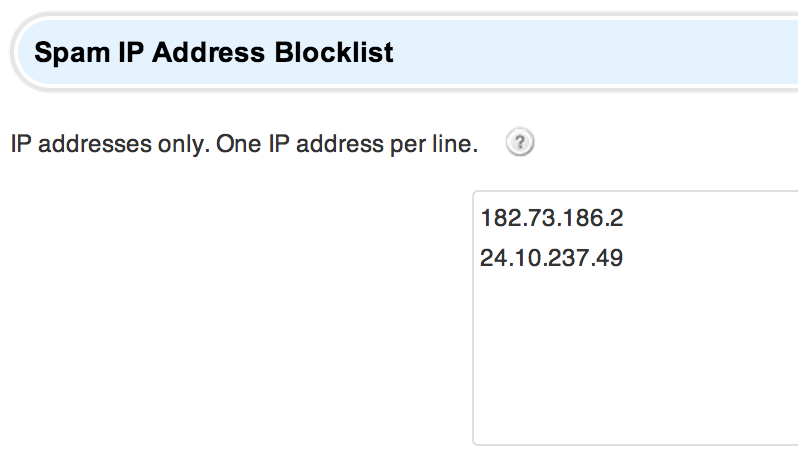Viewport: 798px width, 466px height.
Task: Click the left border of the IP textarea
Action: click(x=473, y=318)
